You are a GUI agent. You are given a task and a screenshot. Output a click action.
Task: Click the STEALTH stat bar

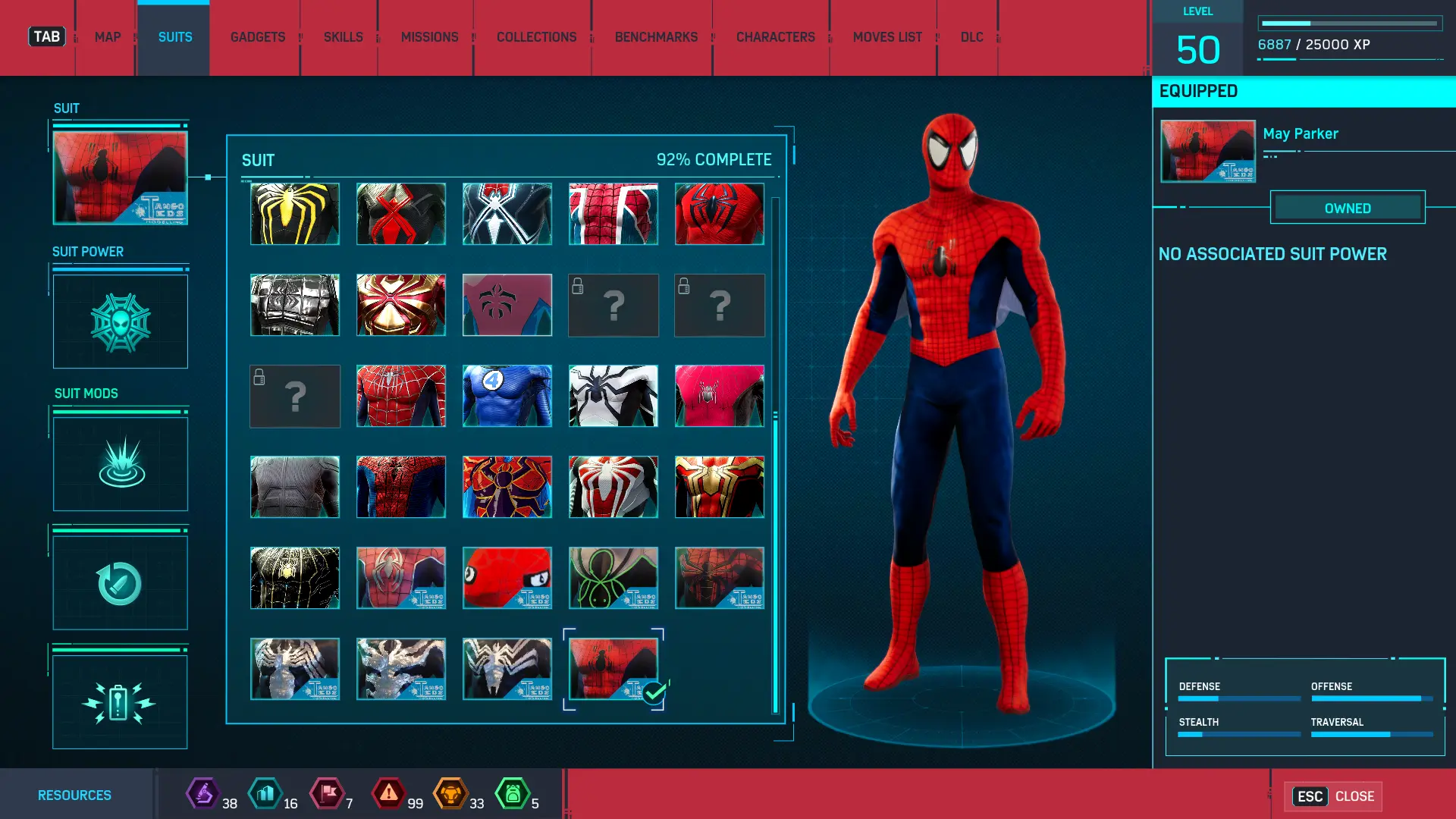pyautogui.click(x=1240, y=734)
